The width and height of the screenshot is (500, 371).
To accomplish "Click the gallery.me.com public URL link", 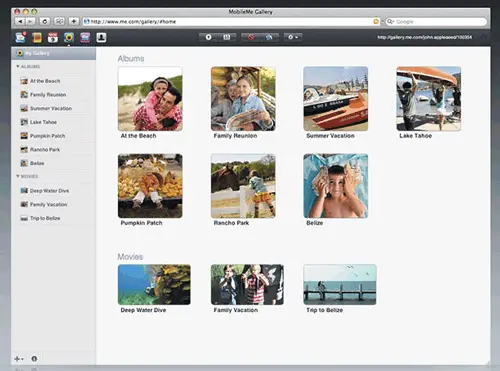I will (x=425, y=37).
